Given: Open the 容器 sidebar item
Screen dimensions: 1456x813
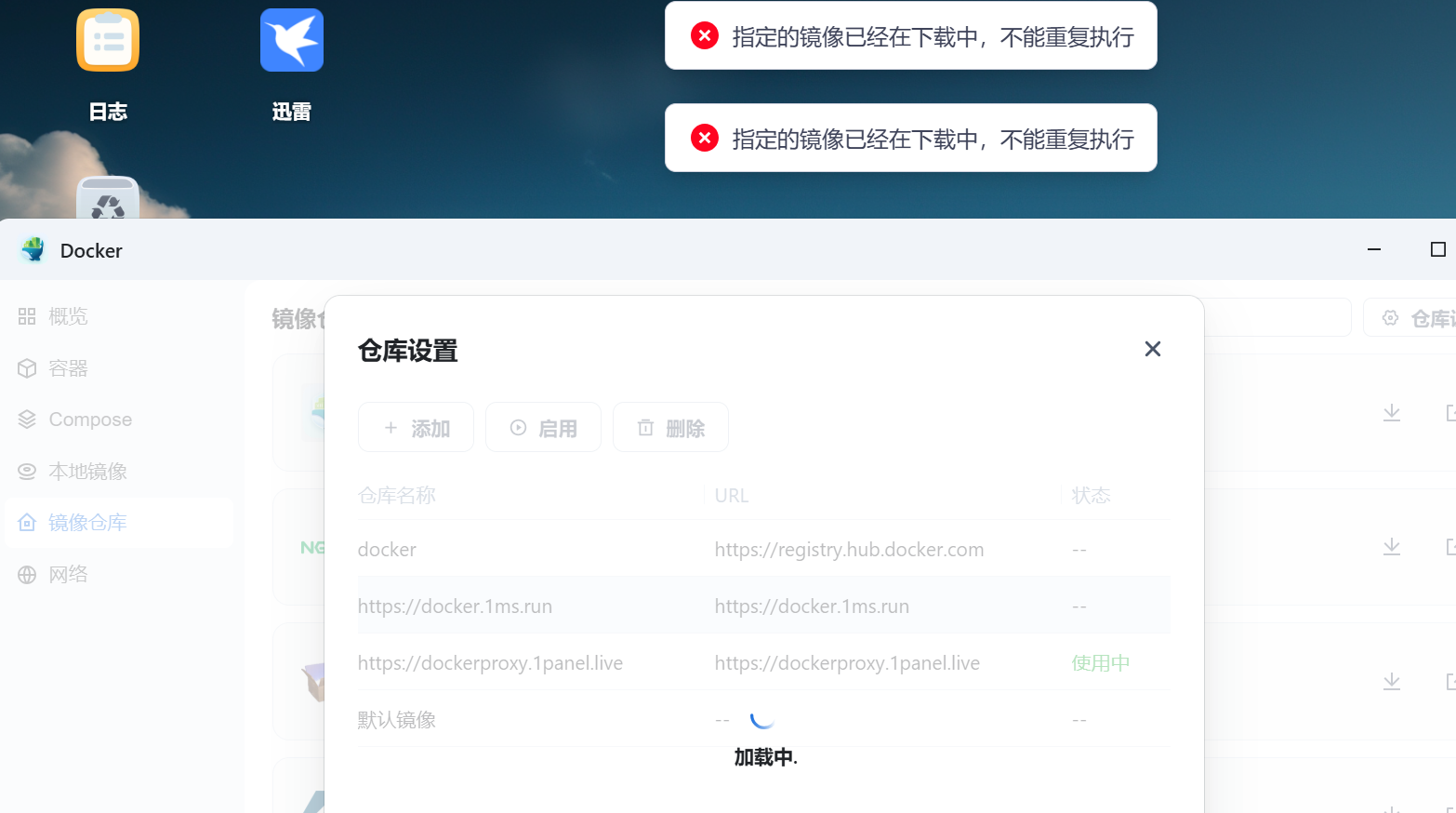Looking at the screenshot, I should point(118,368).
